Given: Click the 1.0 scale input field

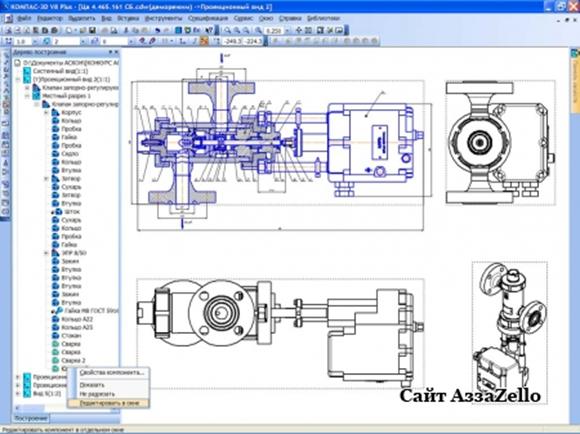Looking at the screenshot, I should click(x=24, y=41).
